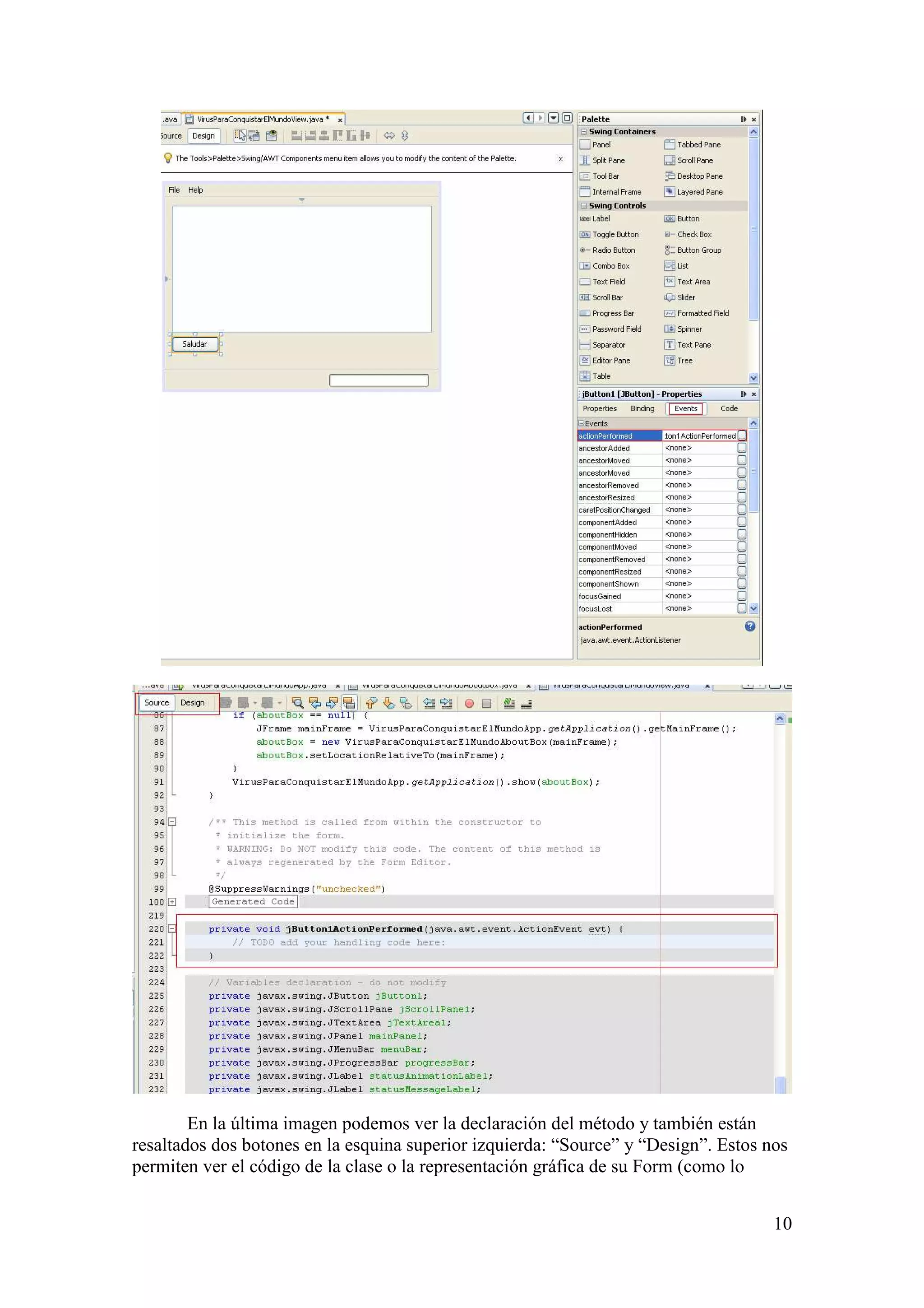
Task: Switch to Events tab in Properties
Action: tap(685, 408)
